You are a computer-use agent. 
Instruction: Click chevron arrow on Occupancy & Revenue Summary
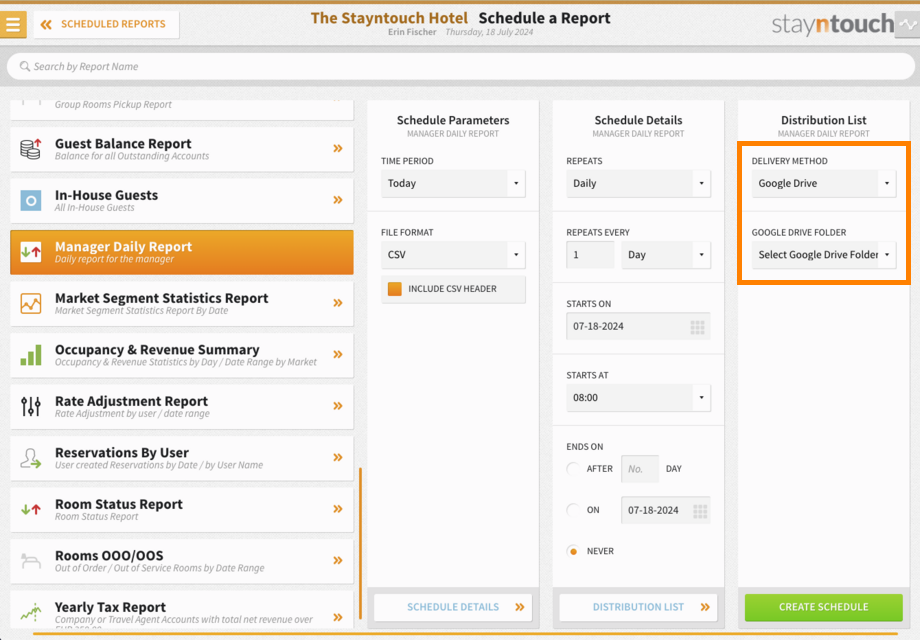pyautogui.click(x=338, y=354)
